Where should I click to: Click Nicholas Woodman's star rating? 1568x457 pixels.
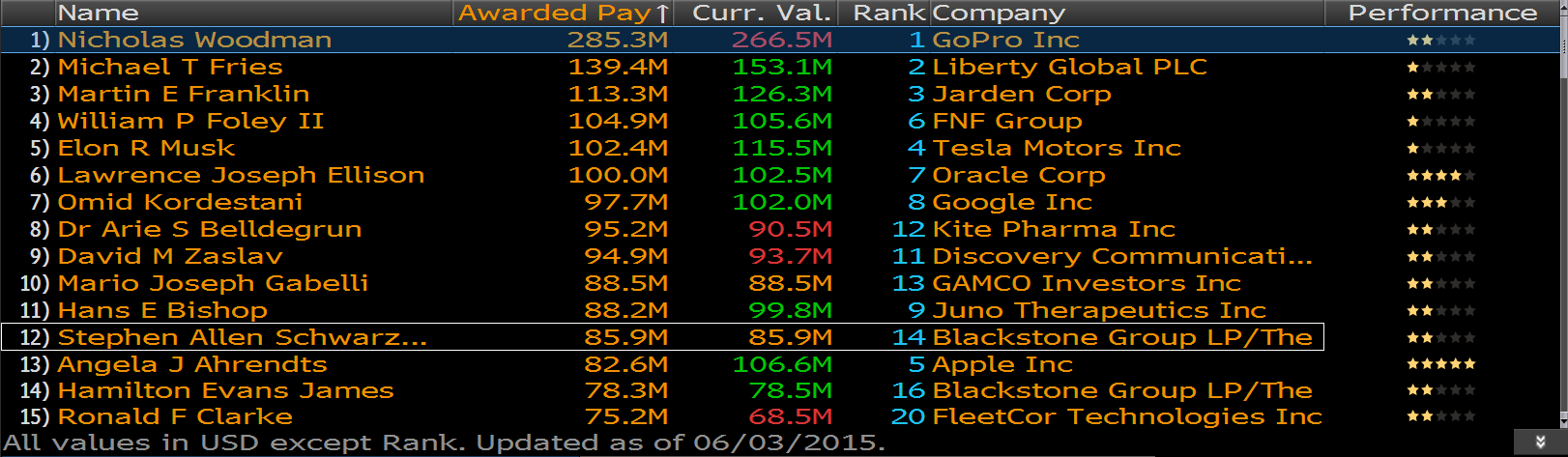point(1441,40)
